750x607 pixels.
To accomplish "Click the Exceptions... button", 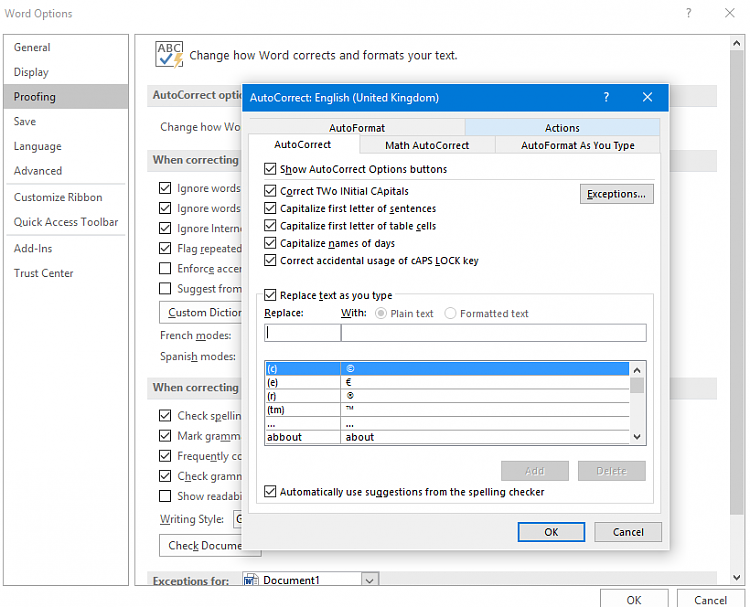I will pos(617,194).
